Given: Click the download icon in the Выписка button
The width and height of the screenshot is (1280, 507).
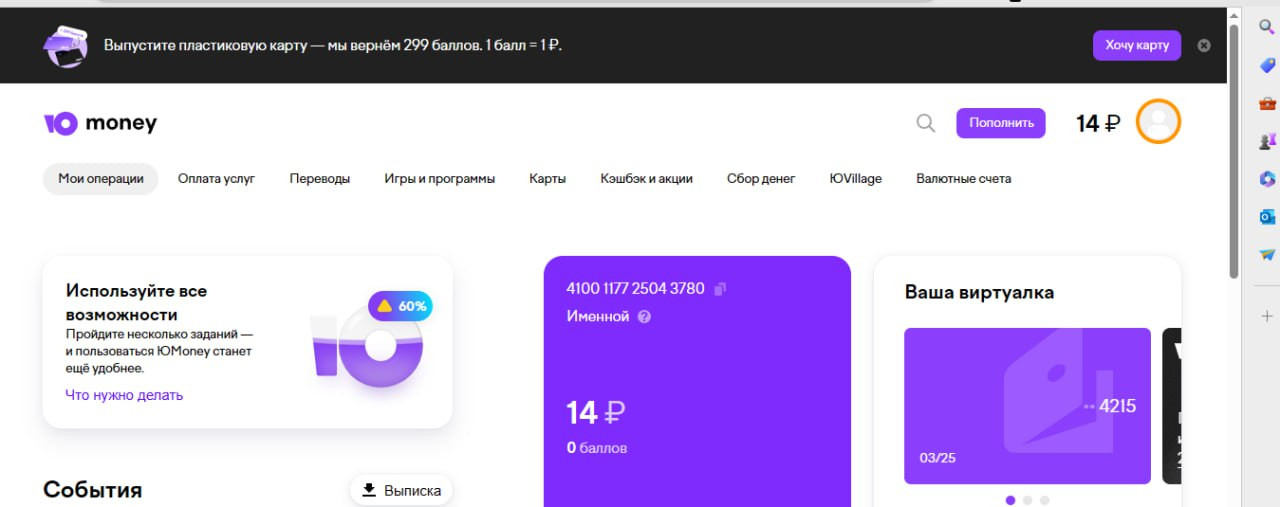Looking at the screenshot, I should (369, 490).
